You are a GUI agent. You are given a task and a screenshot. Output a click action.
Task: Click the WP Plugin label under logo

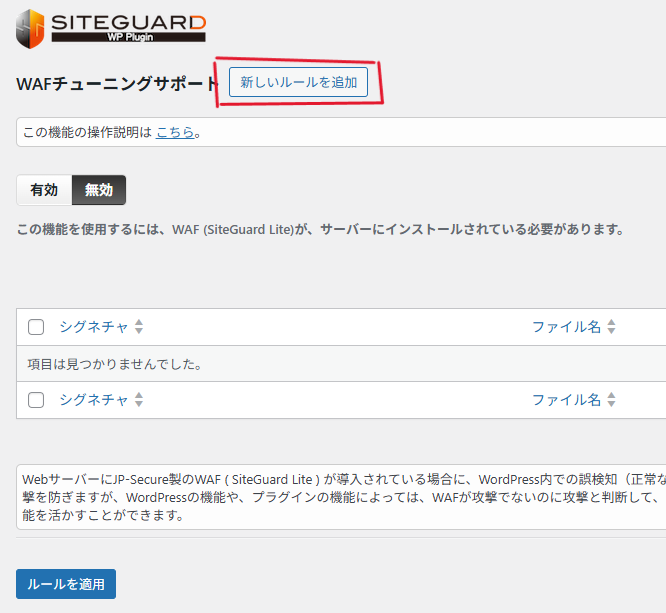pos(128,37)
